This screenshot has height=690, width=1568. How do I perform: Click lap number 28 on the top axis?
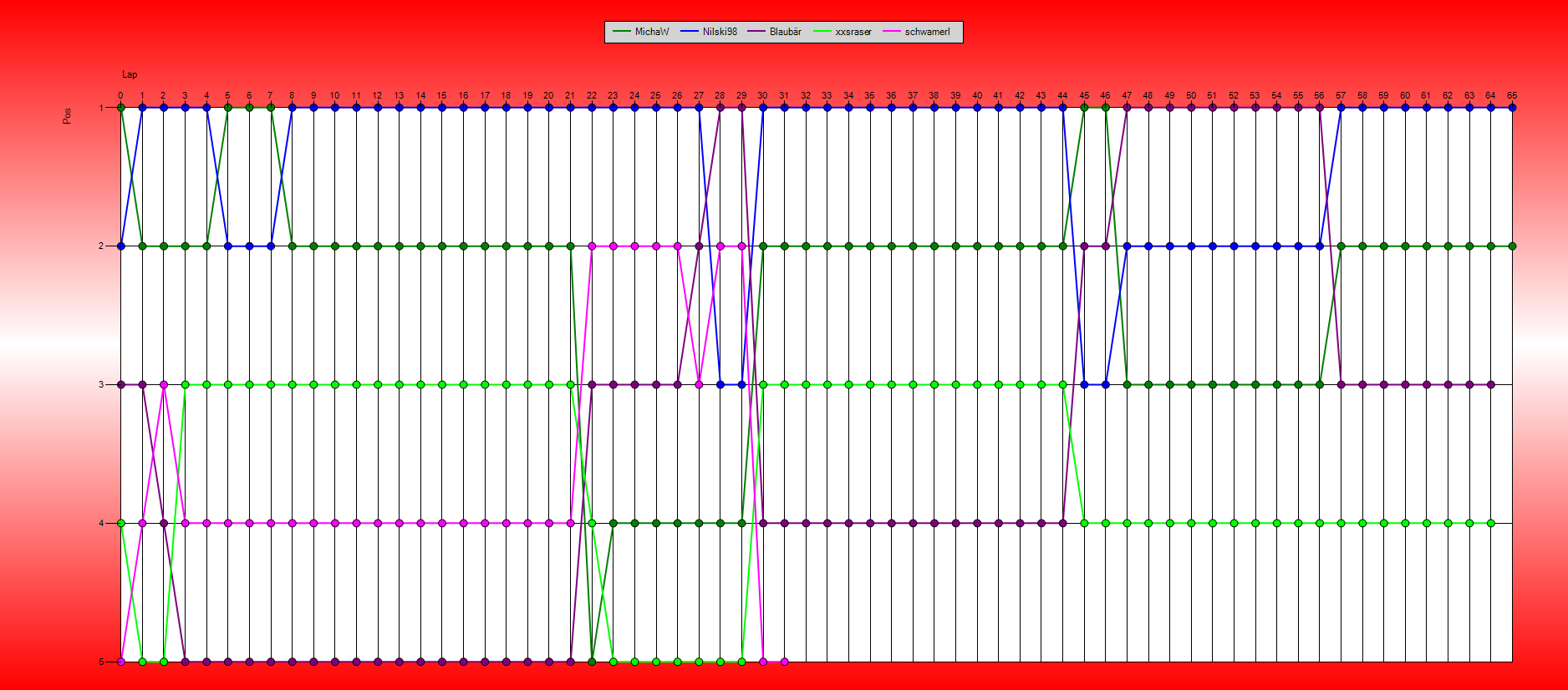coord(720,95)
